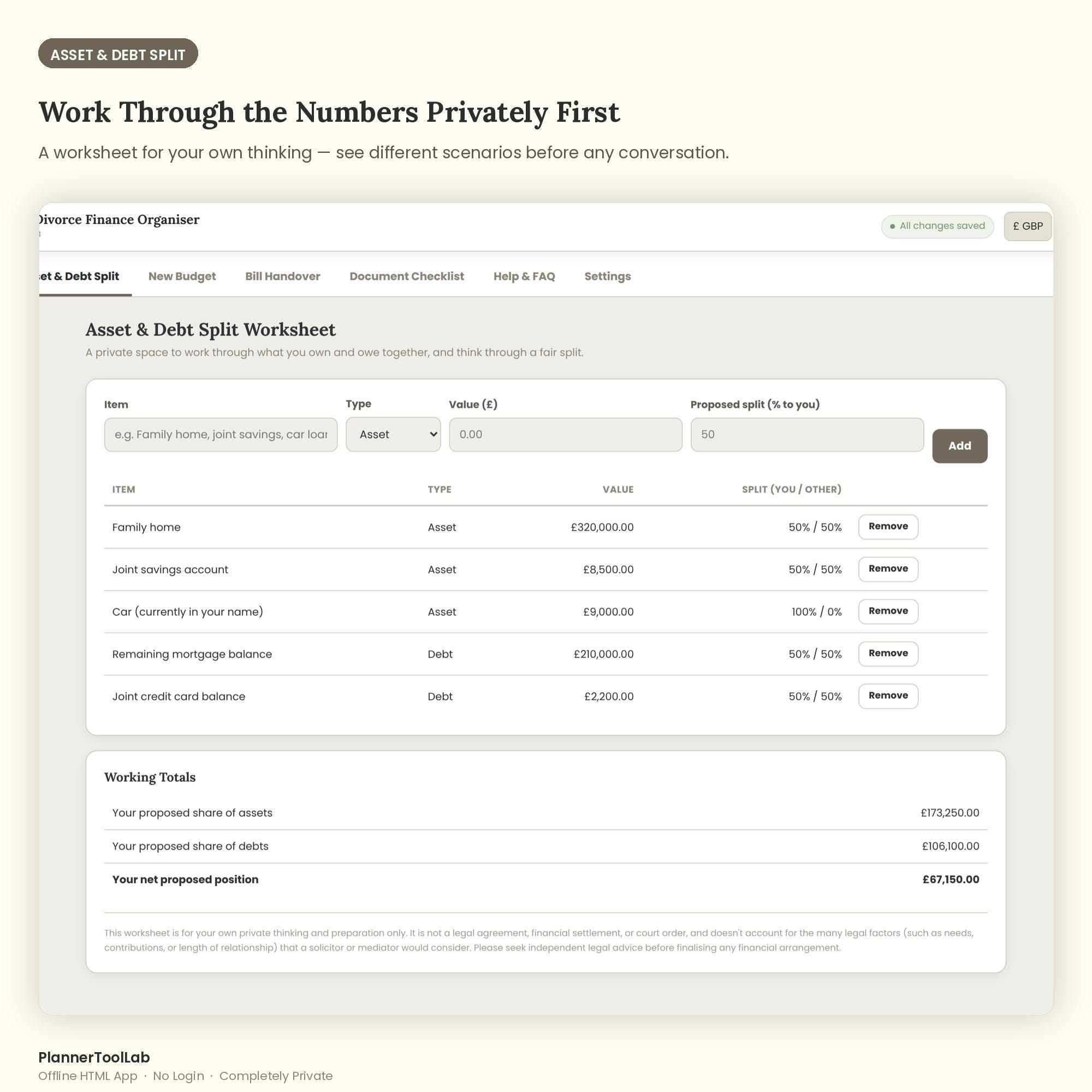Image resolution: width=1092 pixels, height=1092 pixels.
Task: Click the Proposed split percentage field
Action: [806, 435]
